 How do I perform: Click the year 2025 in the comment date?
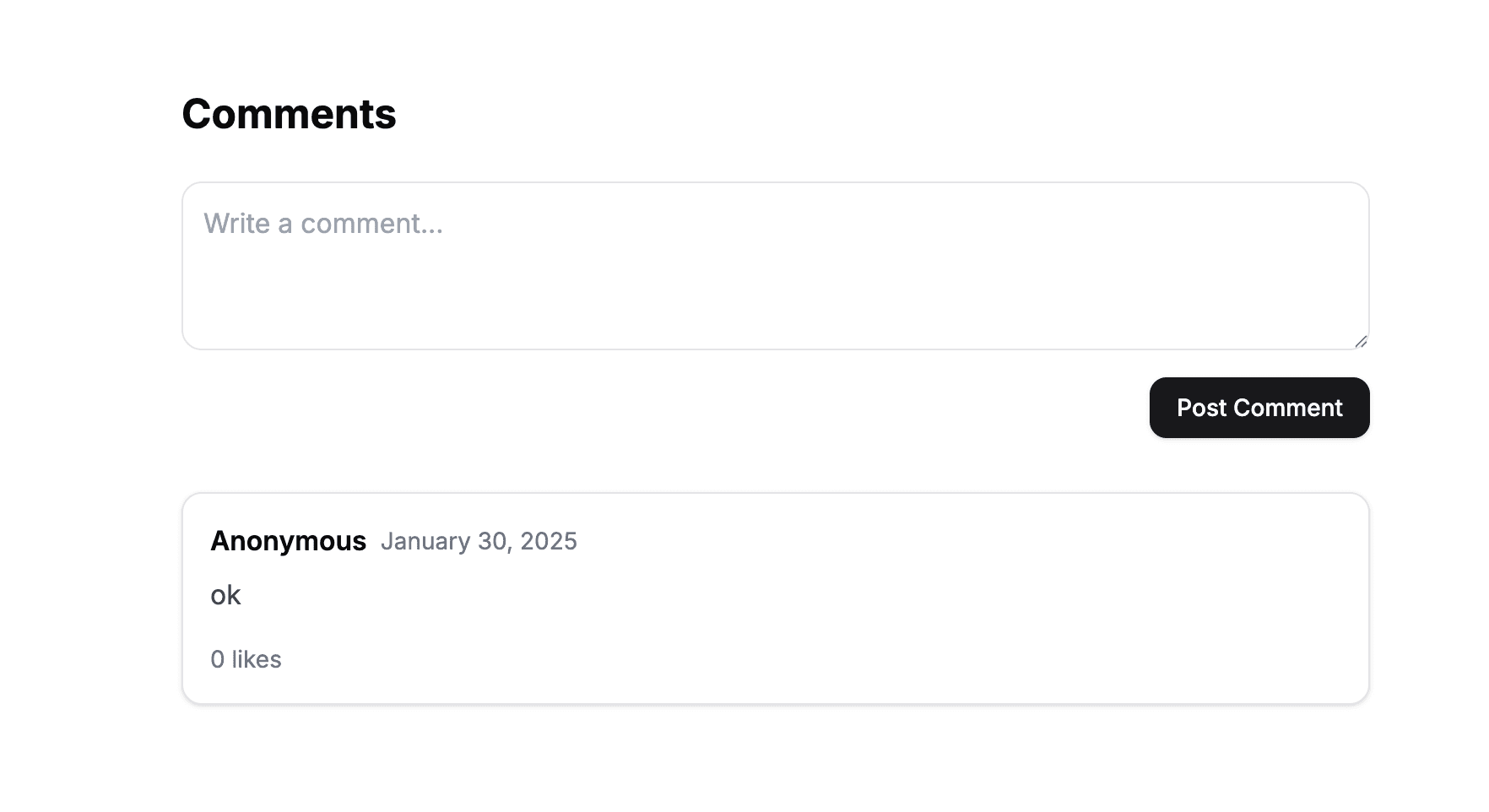point(549,541)
